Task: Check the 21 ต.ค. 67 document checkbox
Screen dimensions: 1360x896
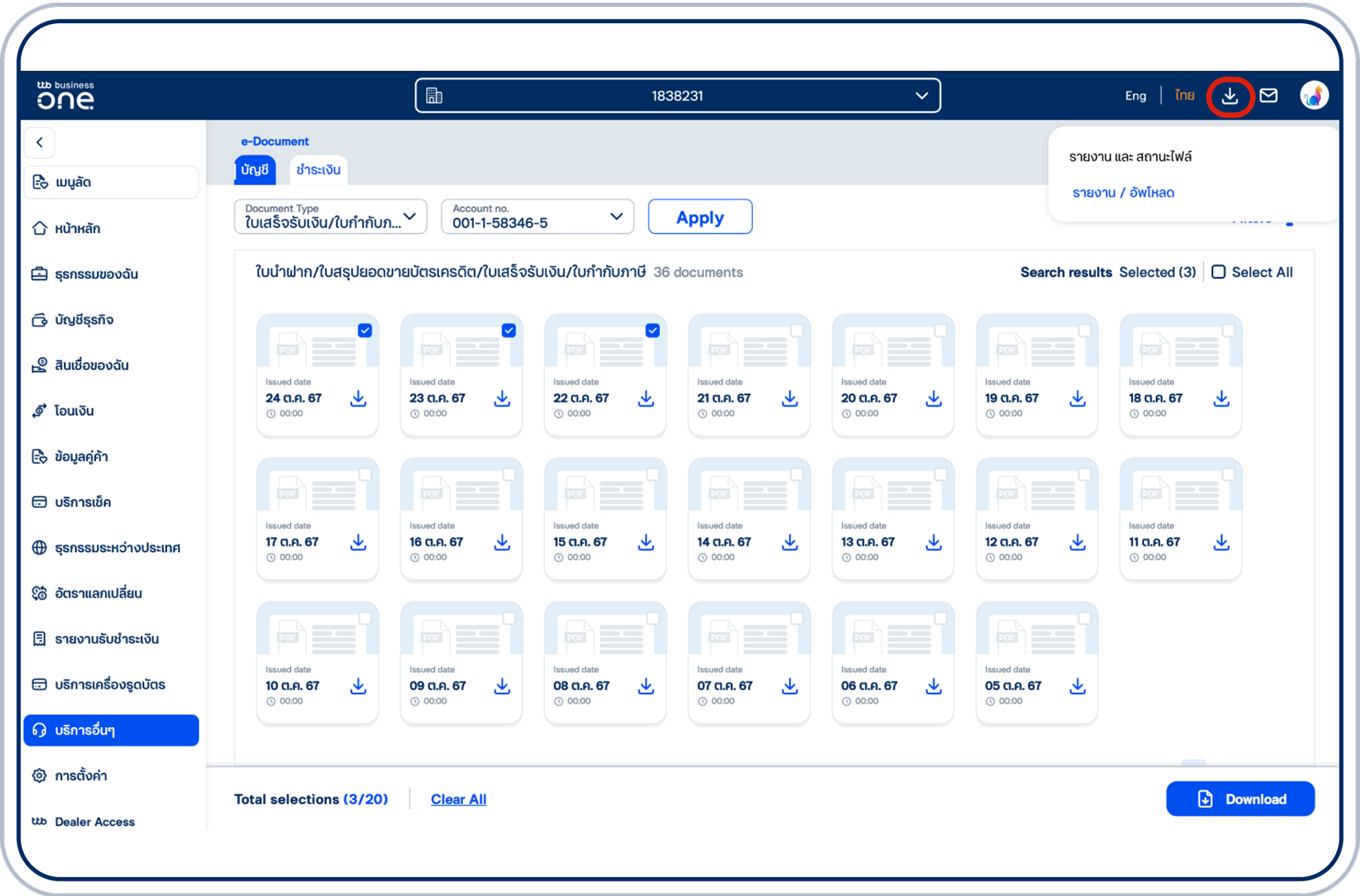Action: [796, 330]
